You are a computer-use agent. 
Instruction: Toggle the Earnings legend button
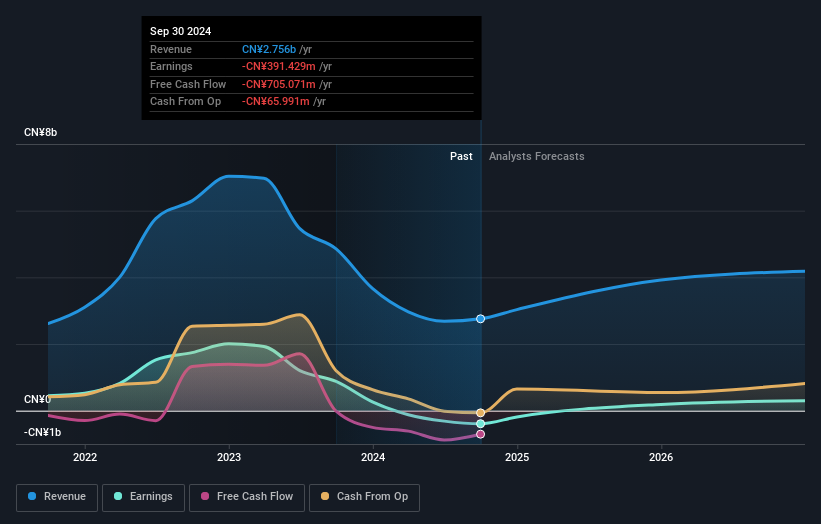(x=143, y=497)
